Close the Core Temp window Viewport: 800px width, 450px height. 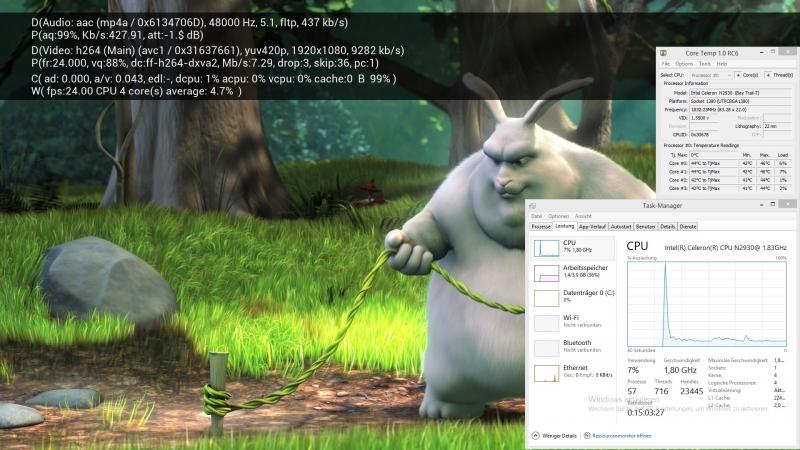(788, 52)
